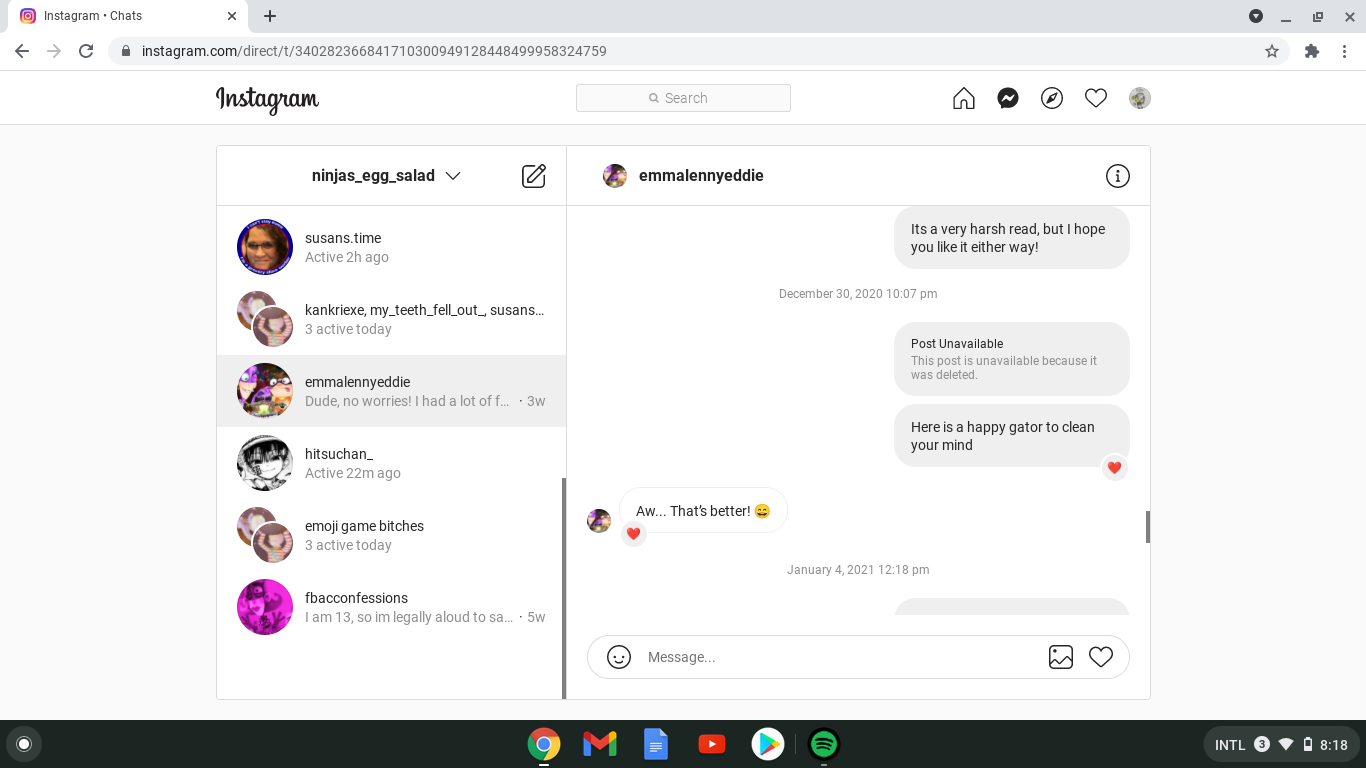Open the fbacconfessions conversation
Image resolution: width=1366 pixels, height=768 pixels.
coord(391,607)
